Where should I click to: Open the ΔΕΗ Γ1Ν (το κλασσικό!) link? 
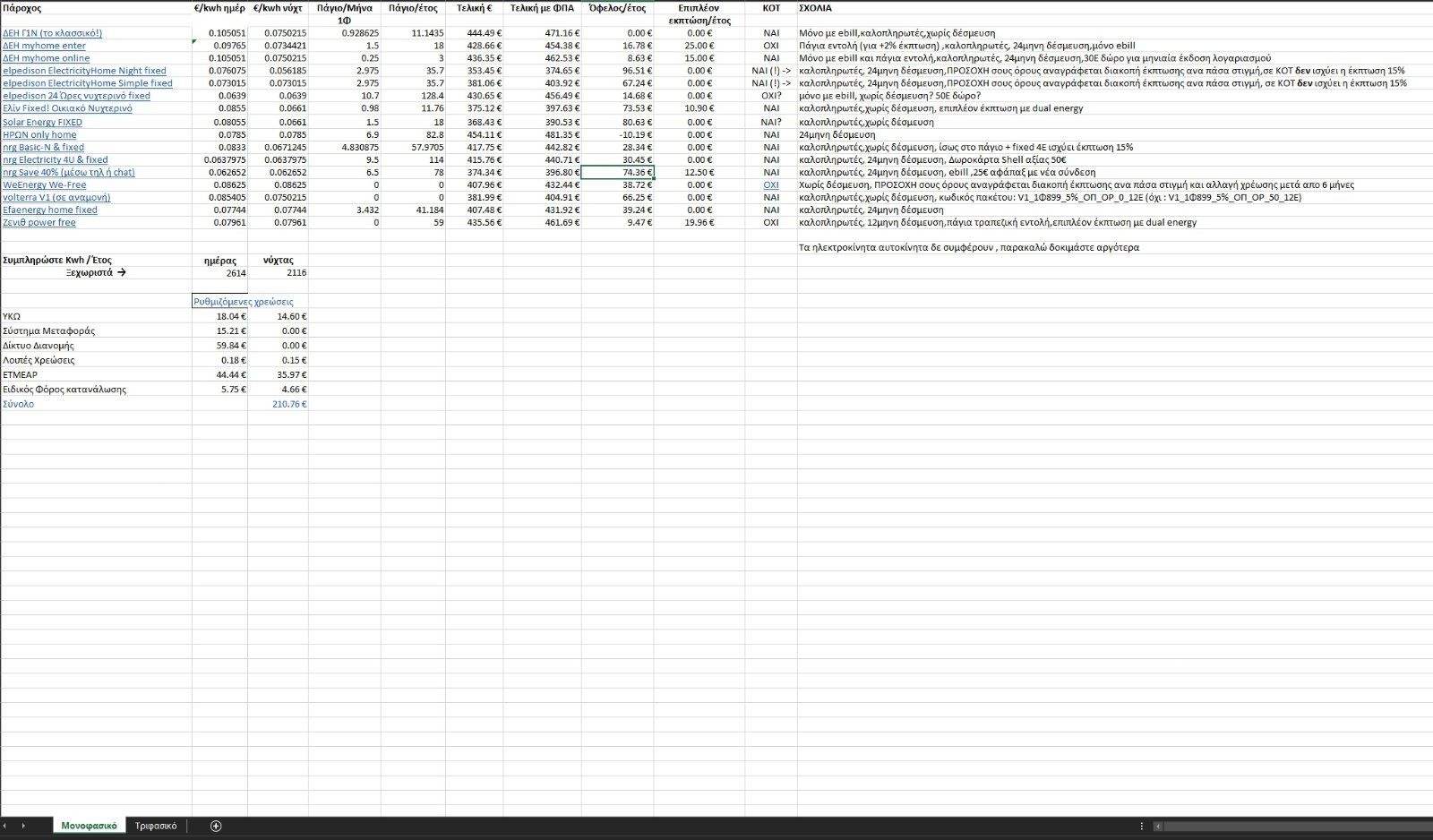(52, 33)
